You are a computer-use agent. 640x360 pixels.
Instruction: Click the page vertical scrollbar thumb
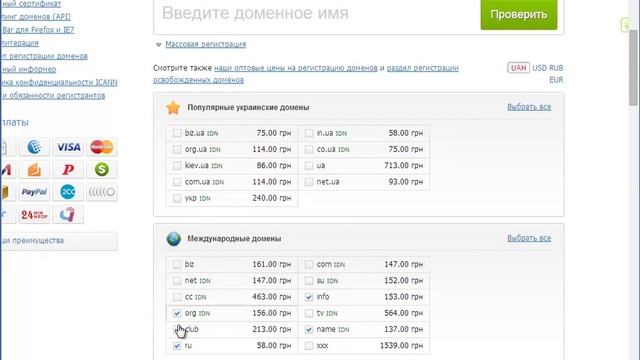coord(633,67)
